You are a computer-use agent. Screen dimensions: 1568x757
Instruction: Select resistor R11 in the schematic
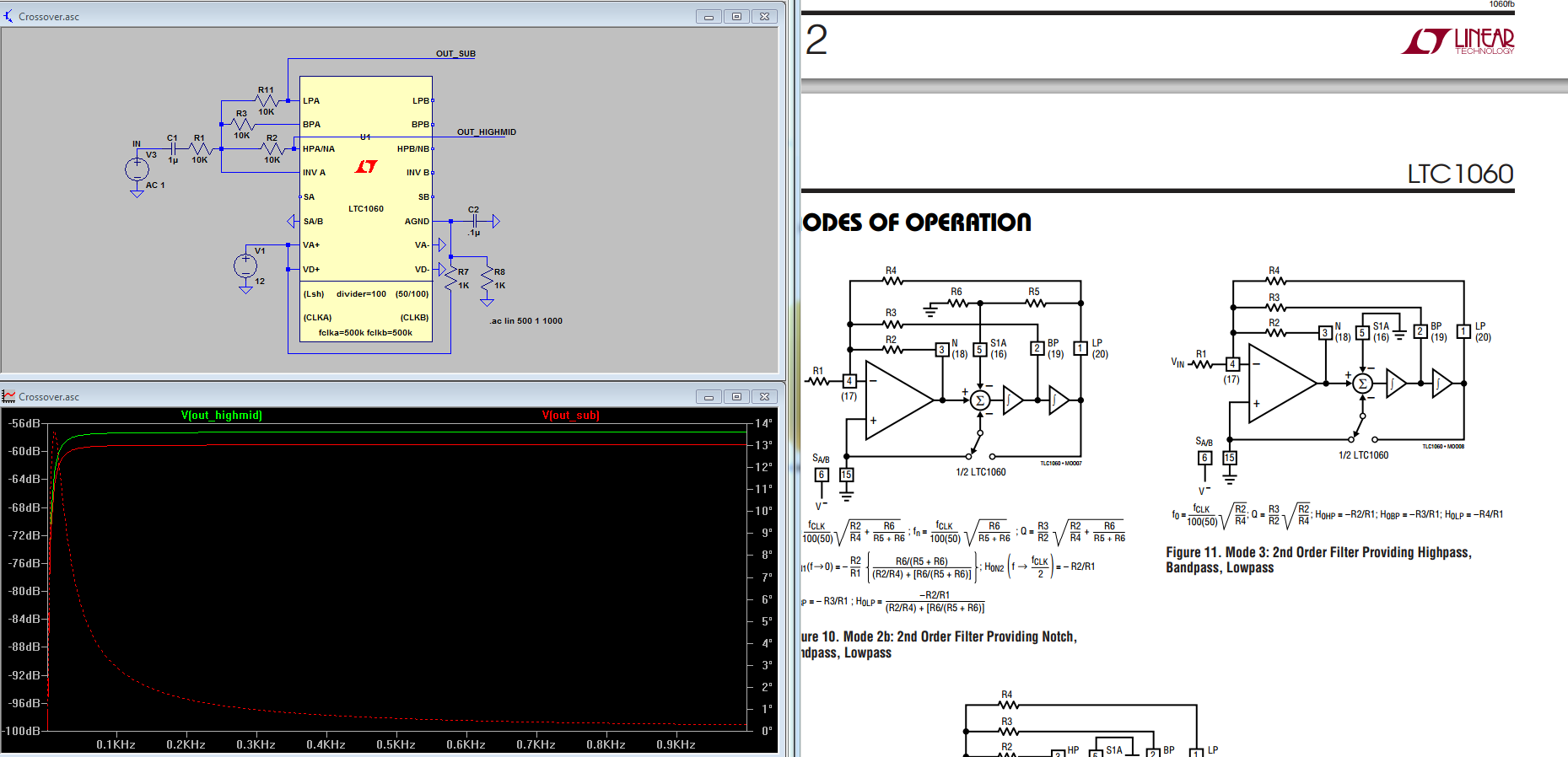267,100
